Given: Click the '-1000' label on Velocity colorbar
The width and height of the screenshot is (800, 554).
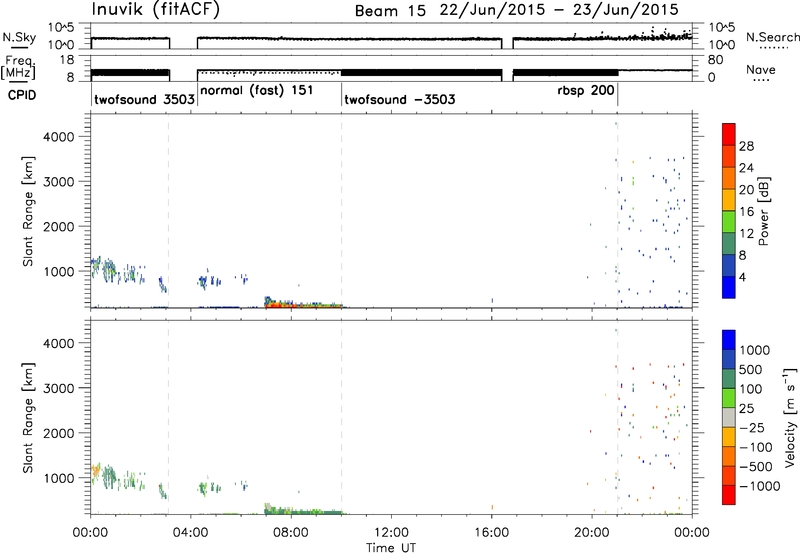Looking at the screenshot, I should point(759,486).
